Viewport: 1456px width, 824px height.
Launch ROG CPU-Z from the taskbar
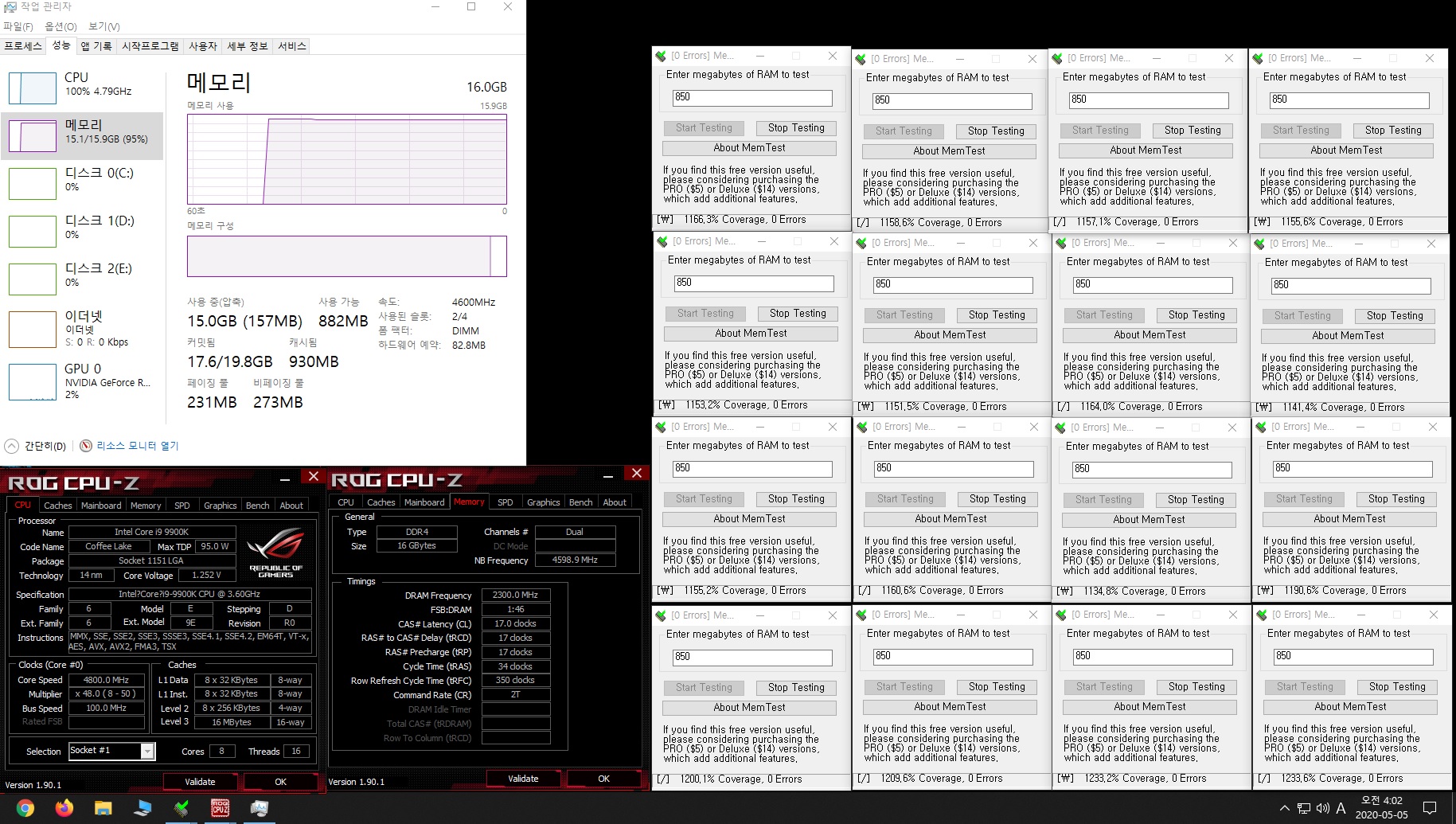pos(221,808)
